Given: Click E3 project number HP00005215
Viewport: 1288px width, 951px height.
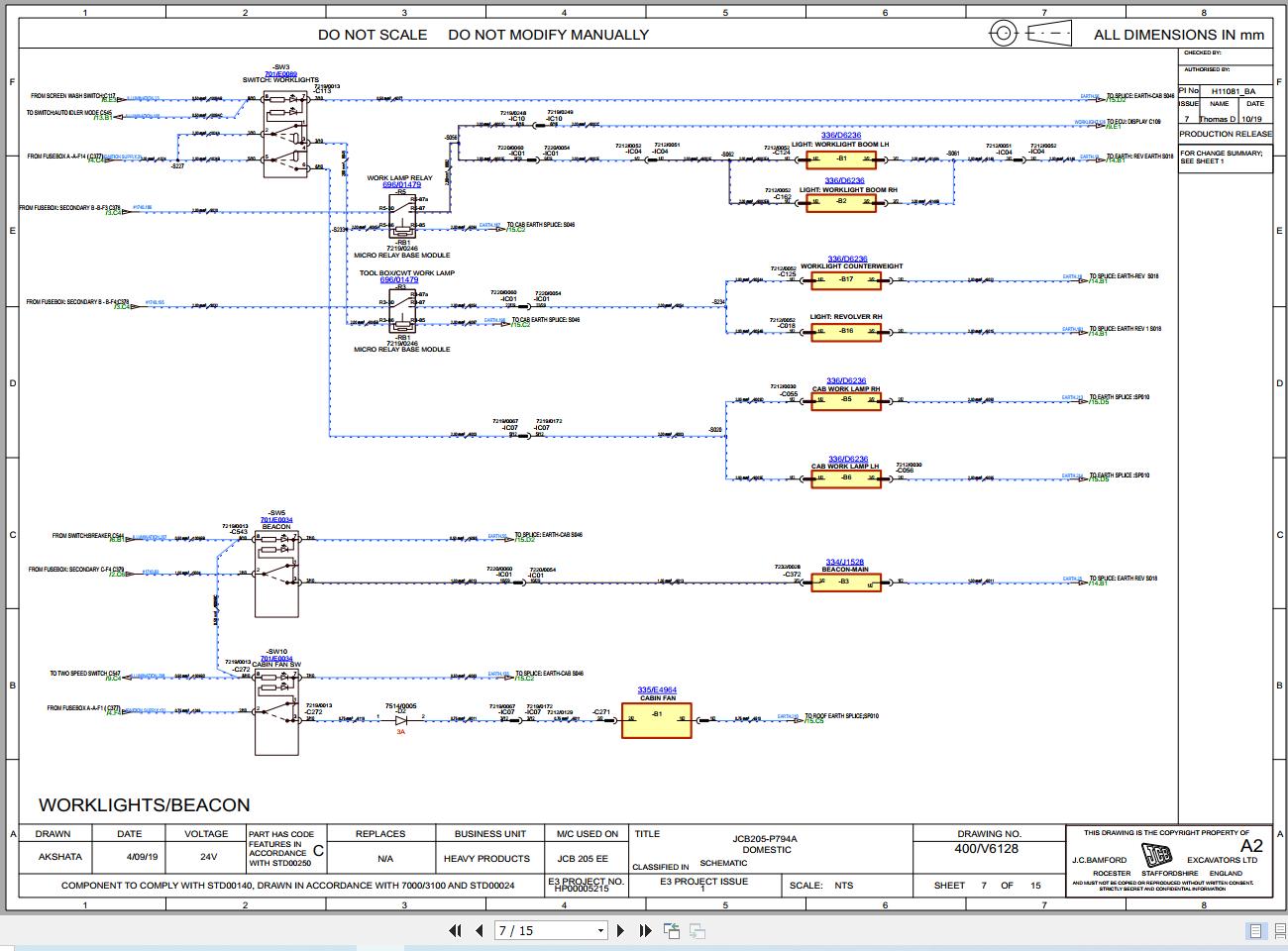Looking at the screenshot, I should coord(582,890).
